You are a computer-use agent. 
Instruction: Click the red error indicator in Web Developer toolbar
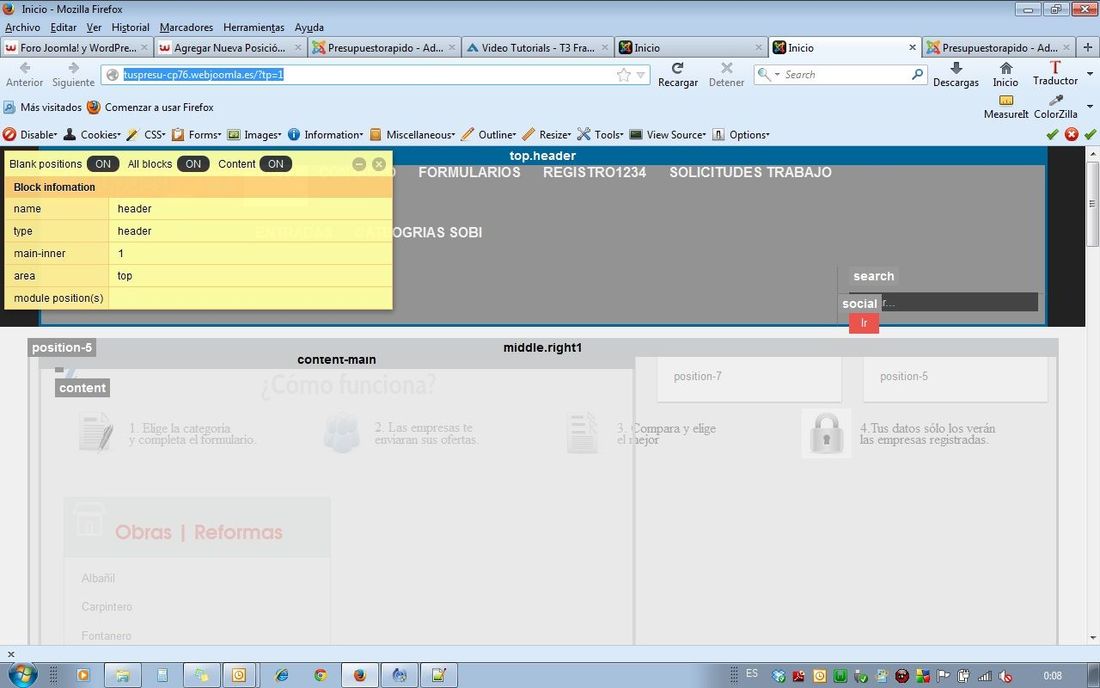[x=1071, y=134]
